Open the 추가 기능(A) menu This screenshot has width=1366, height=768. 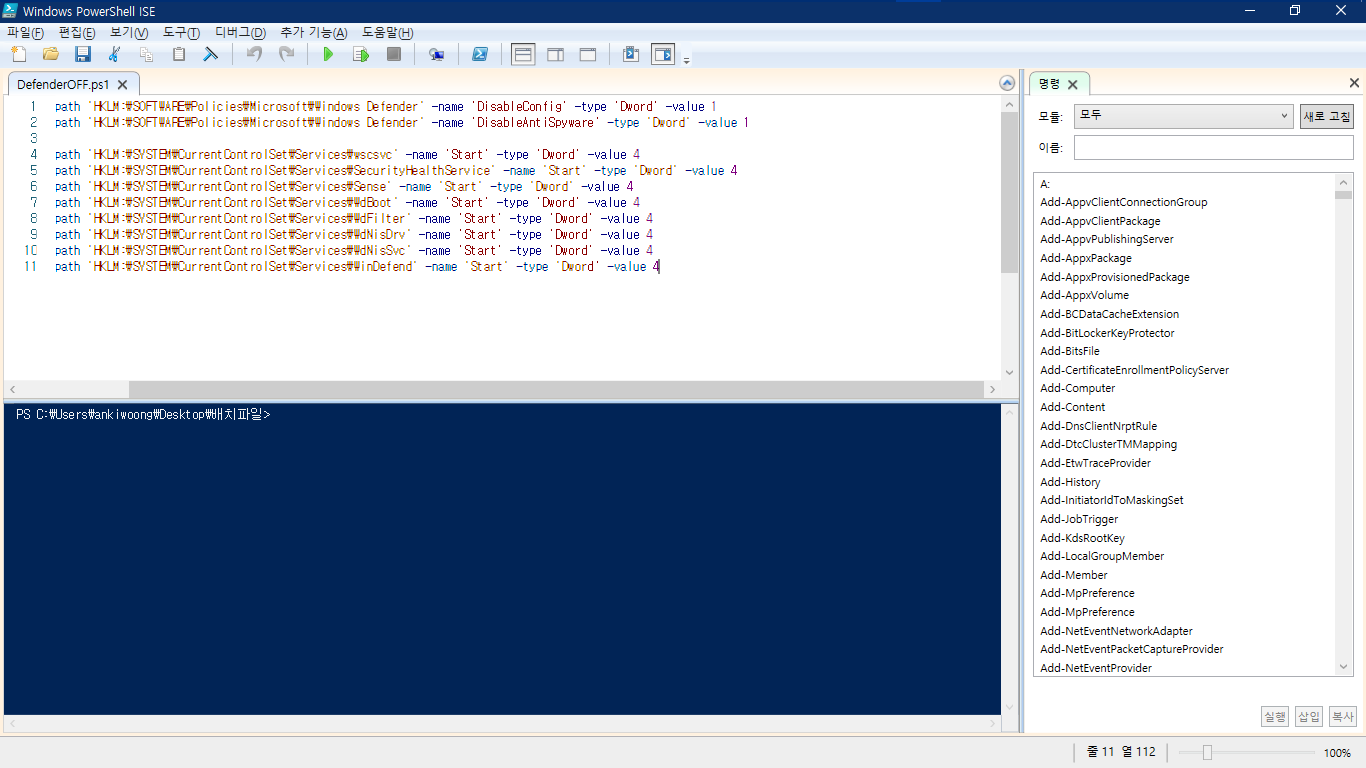[x=314, y=33]
